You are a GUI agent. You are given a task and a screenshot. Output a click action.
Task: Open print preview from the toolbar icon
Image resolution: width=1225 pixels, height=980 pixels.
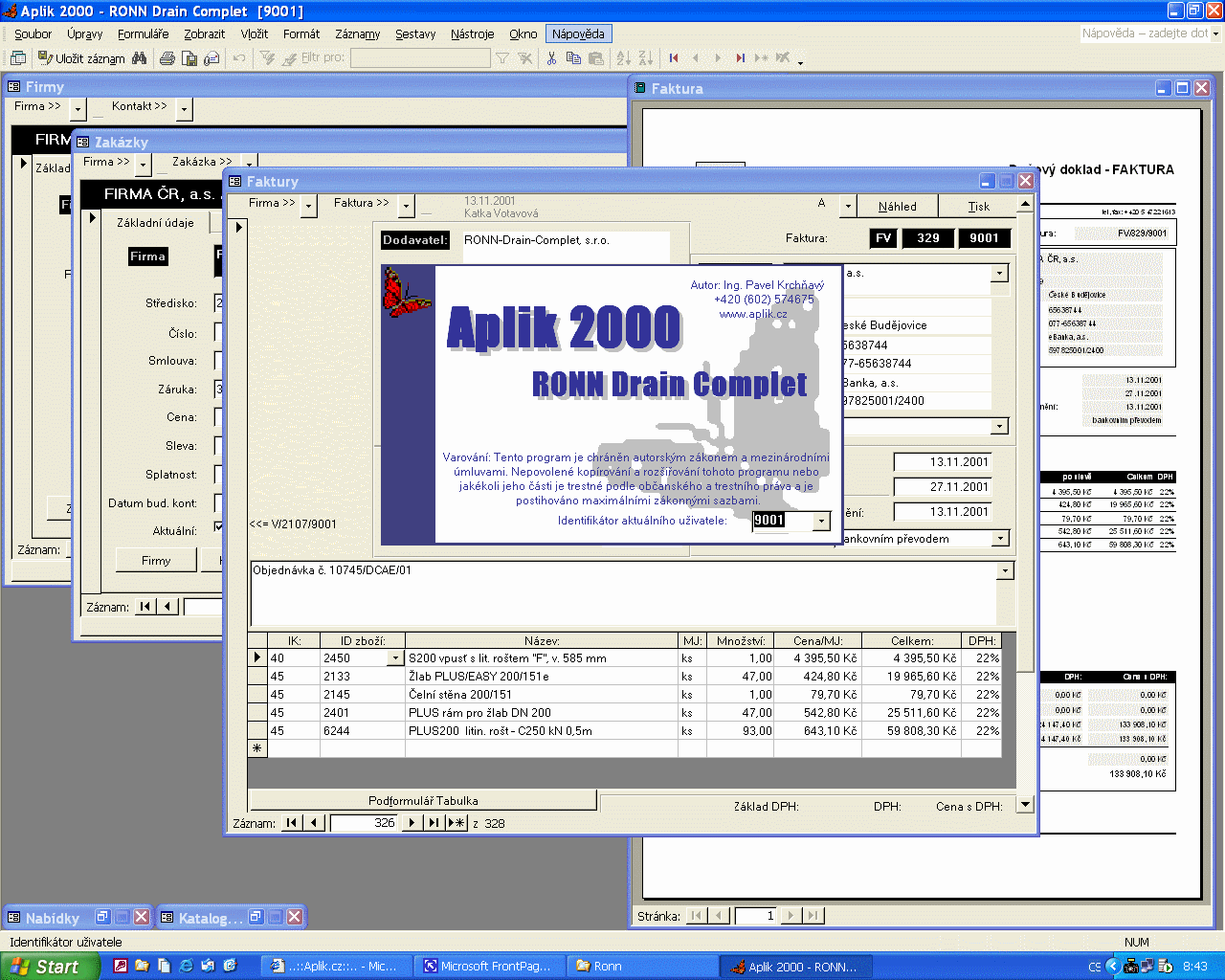tap(189, 58)
